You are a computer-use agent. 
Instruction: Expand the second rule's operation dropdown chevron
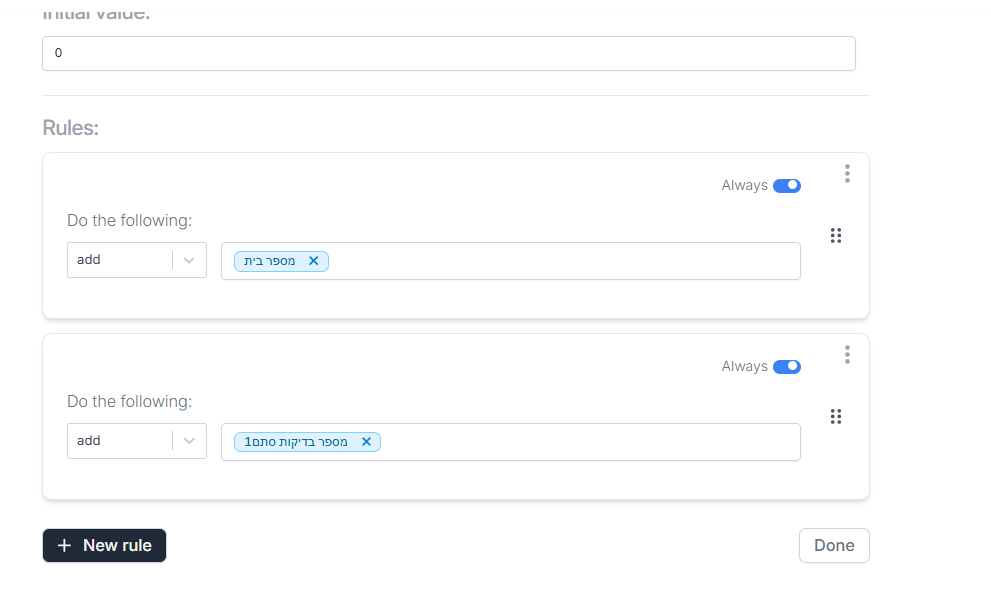(x=190, y=441)
